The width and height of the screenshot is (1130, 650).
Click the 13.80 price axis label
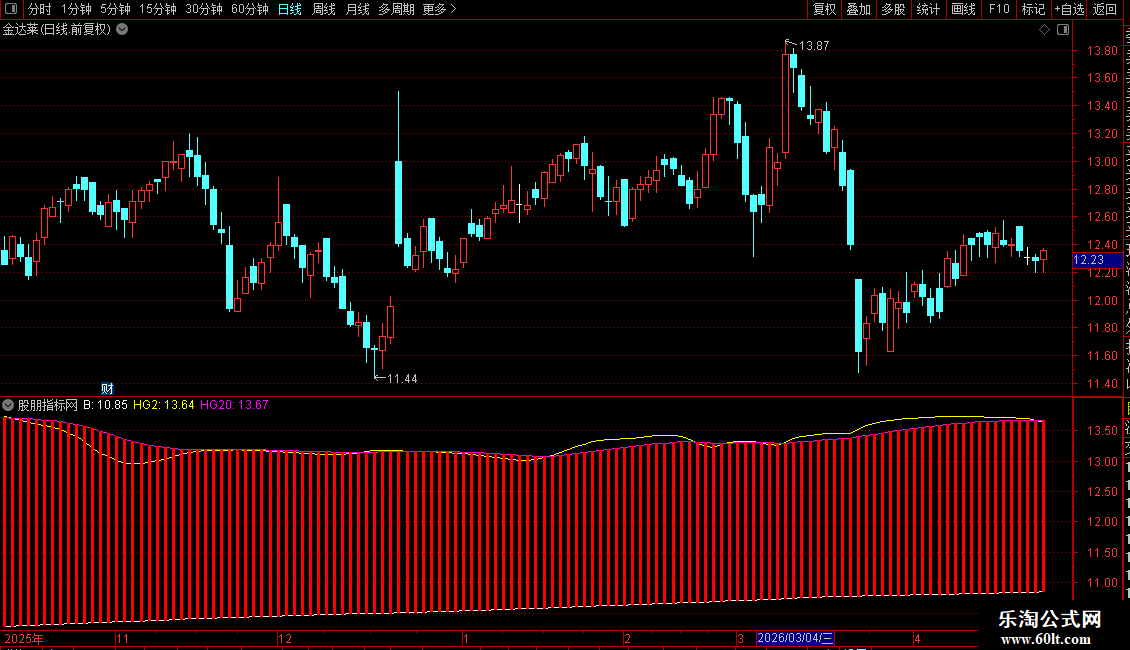point(1102,51)
